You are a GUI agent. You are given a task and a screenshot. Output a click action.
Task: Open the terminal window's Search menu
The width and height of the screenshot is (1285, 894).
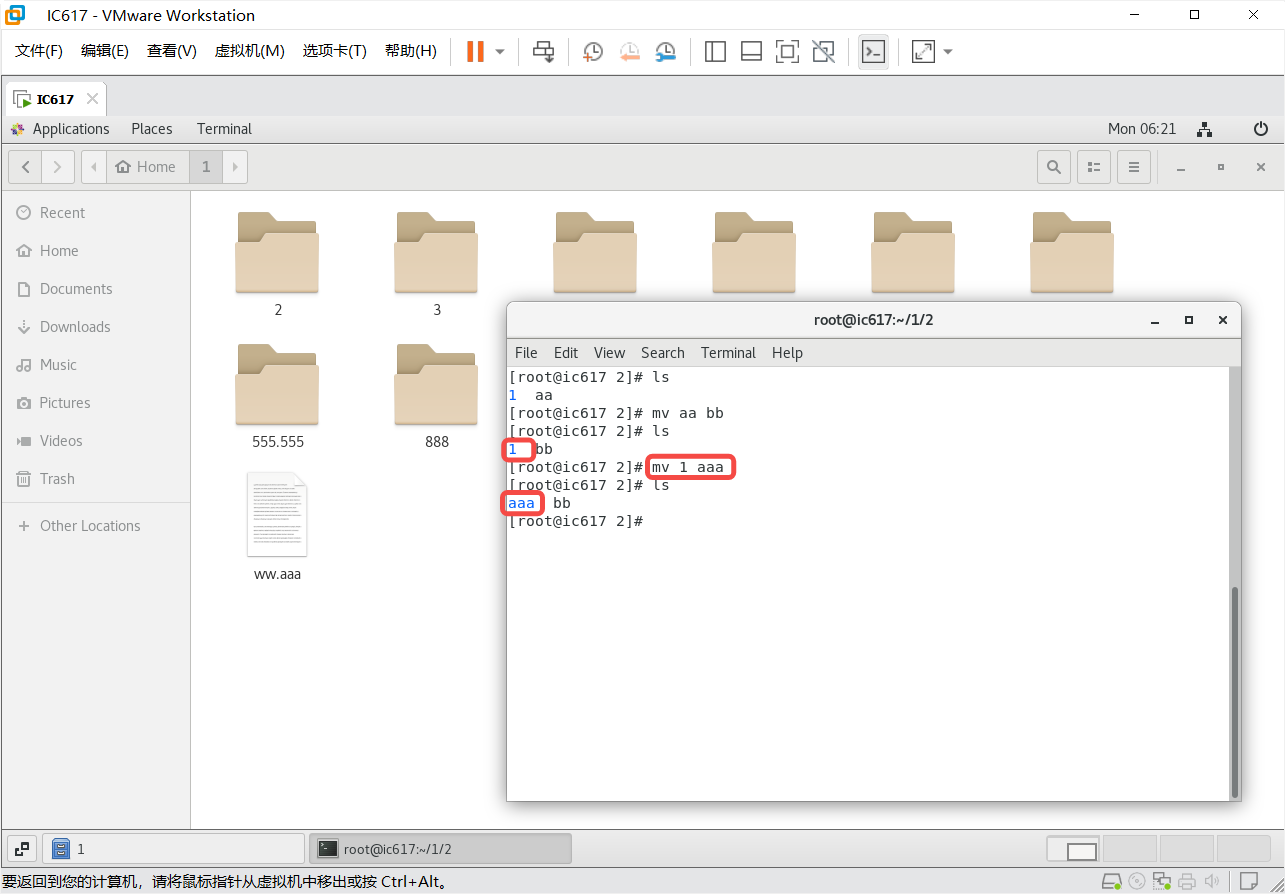pos(663,353)
